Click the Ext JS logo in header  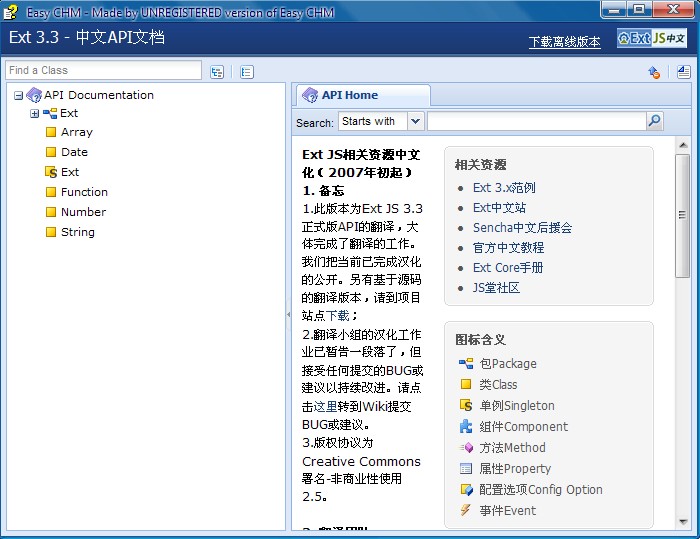pyautogui.click(x=652, y=39)
